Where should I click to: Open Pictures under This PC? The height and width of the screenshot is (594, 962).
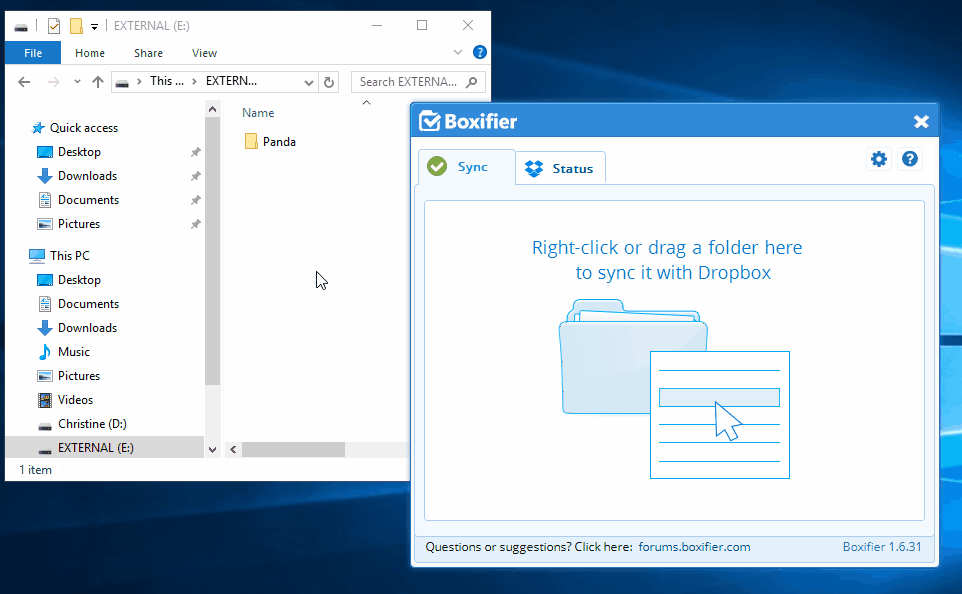click(x=79, y=376)
